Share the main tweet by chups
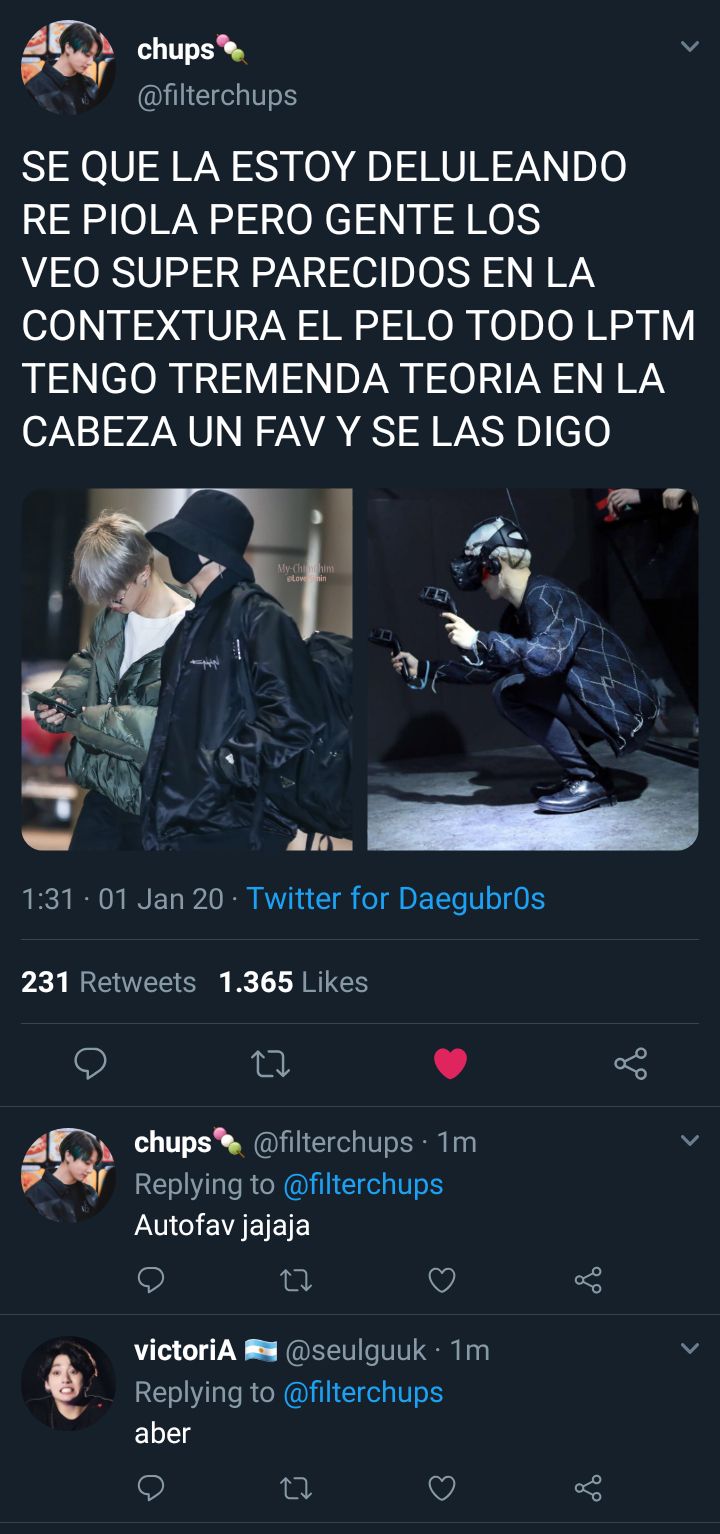The image size is (720, 1534). click(630, 1063)
